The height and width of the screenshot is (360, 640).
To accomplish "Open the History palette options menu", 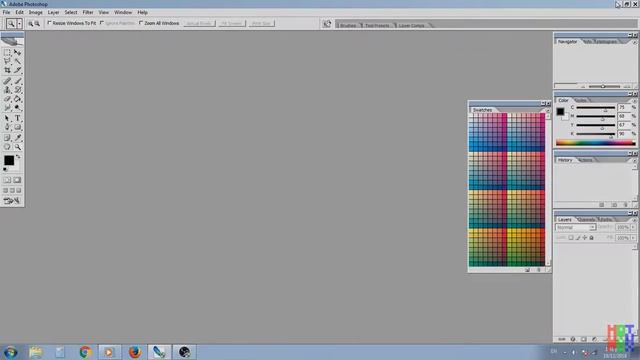I will pos(634,160).
